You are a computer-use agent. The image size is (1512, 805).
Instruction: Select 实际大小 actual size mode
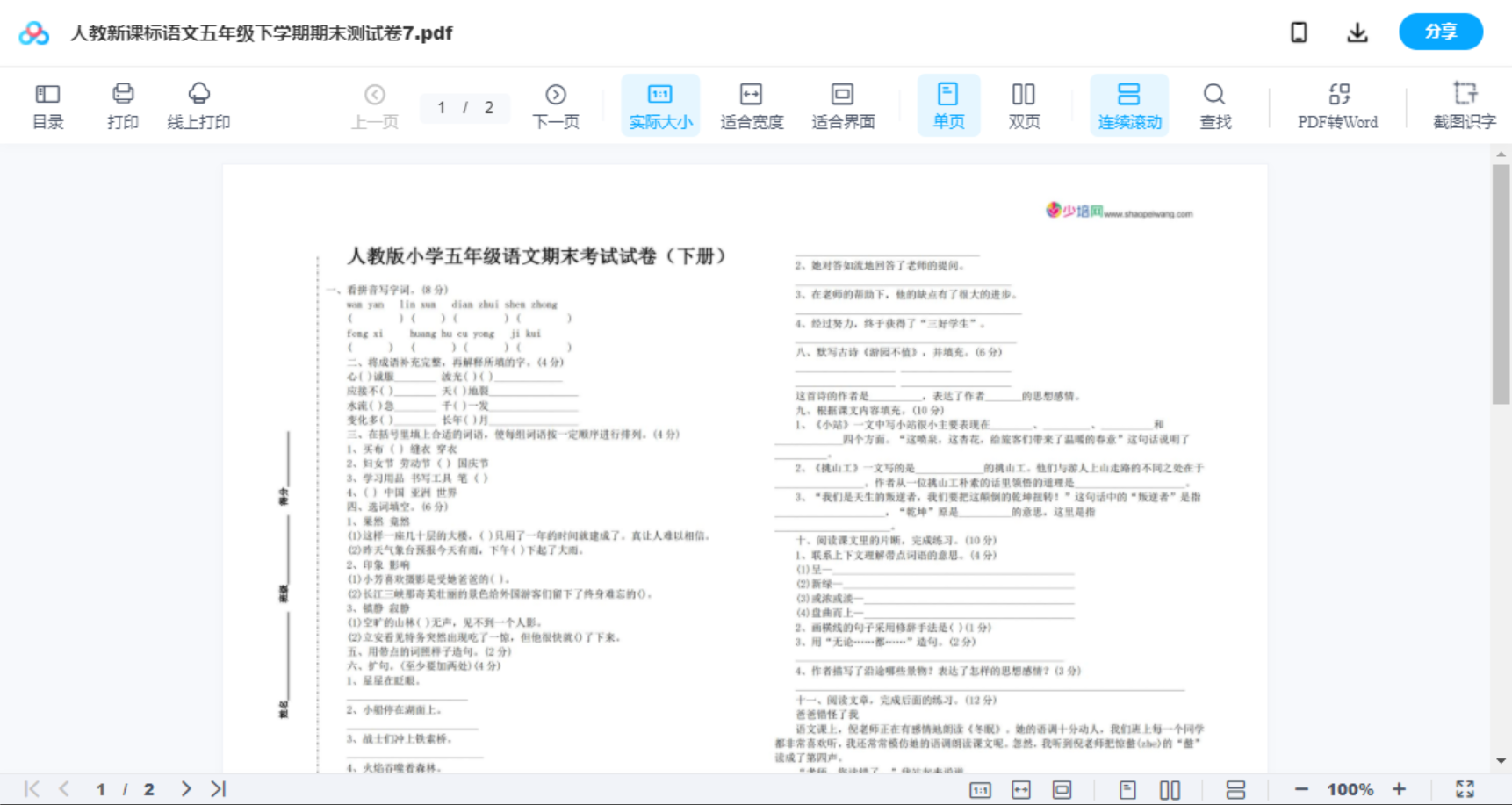click(x=660, y=104)
